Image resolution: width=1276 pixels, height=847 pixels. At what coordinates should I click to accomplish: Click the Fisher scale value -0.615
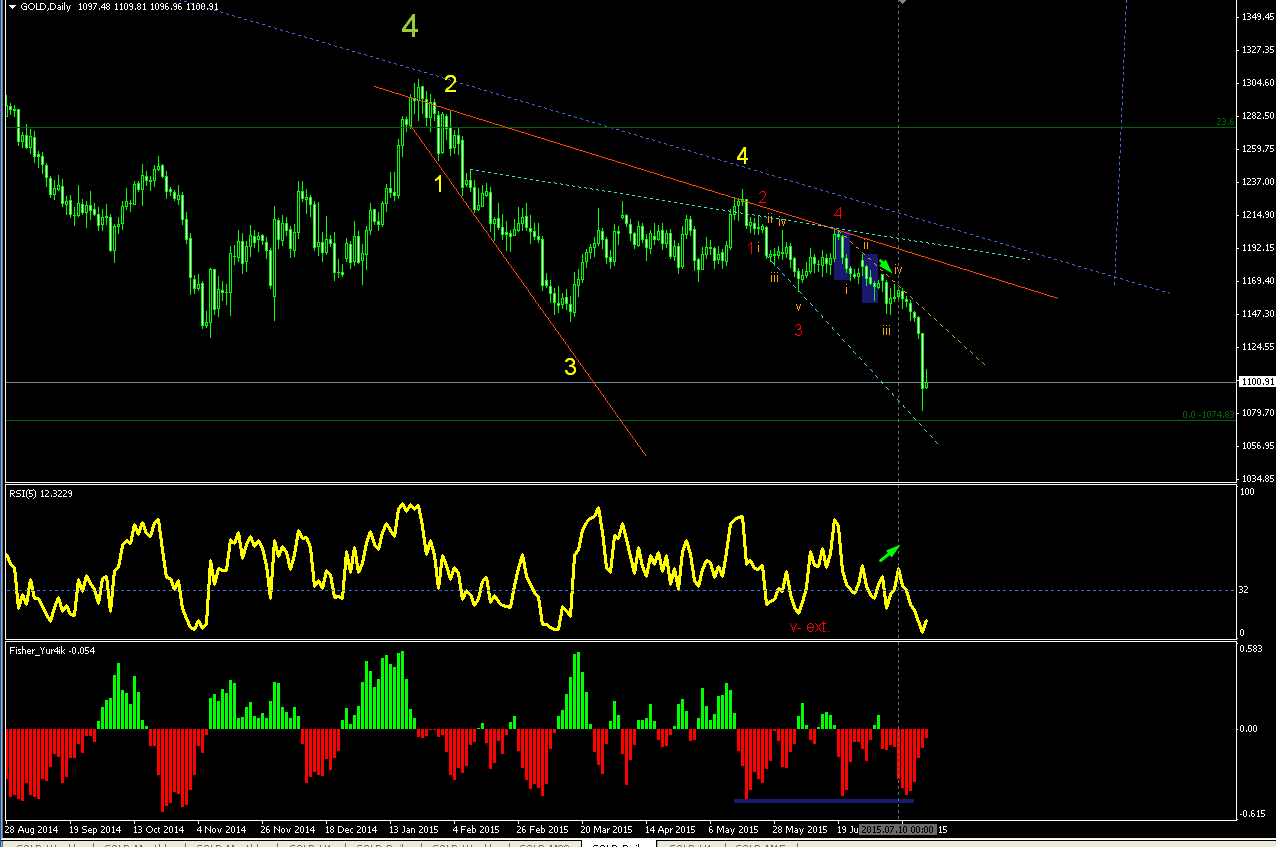1251,813
